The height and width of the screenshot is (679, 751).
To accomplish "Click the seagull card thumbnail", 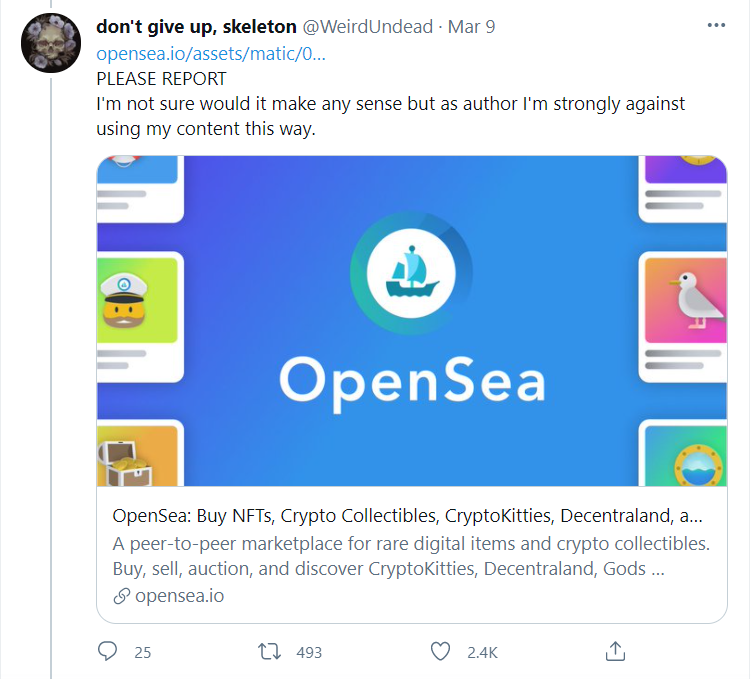I will [x=686, y=300].
